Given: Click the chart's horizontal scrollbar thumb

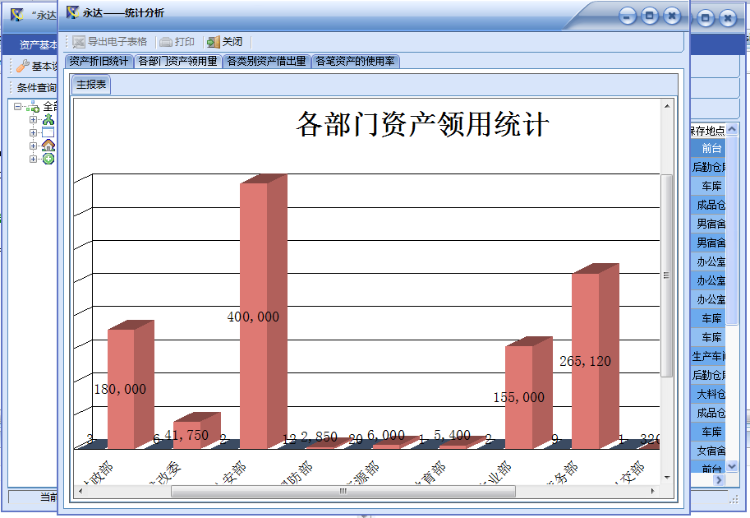Looking at the screenshot, I should click(343, 491).
